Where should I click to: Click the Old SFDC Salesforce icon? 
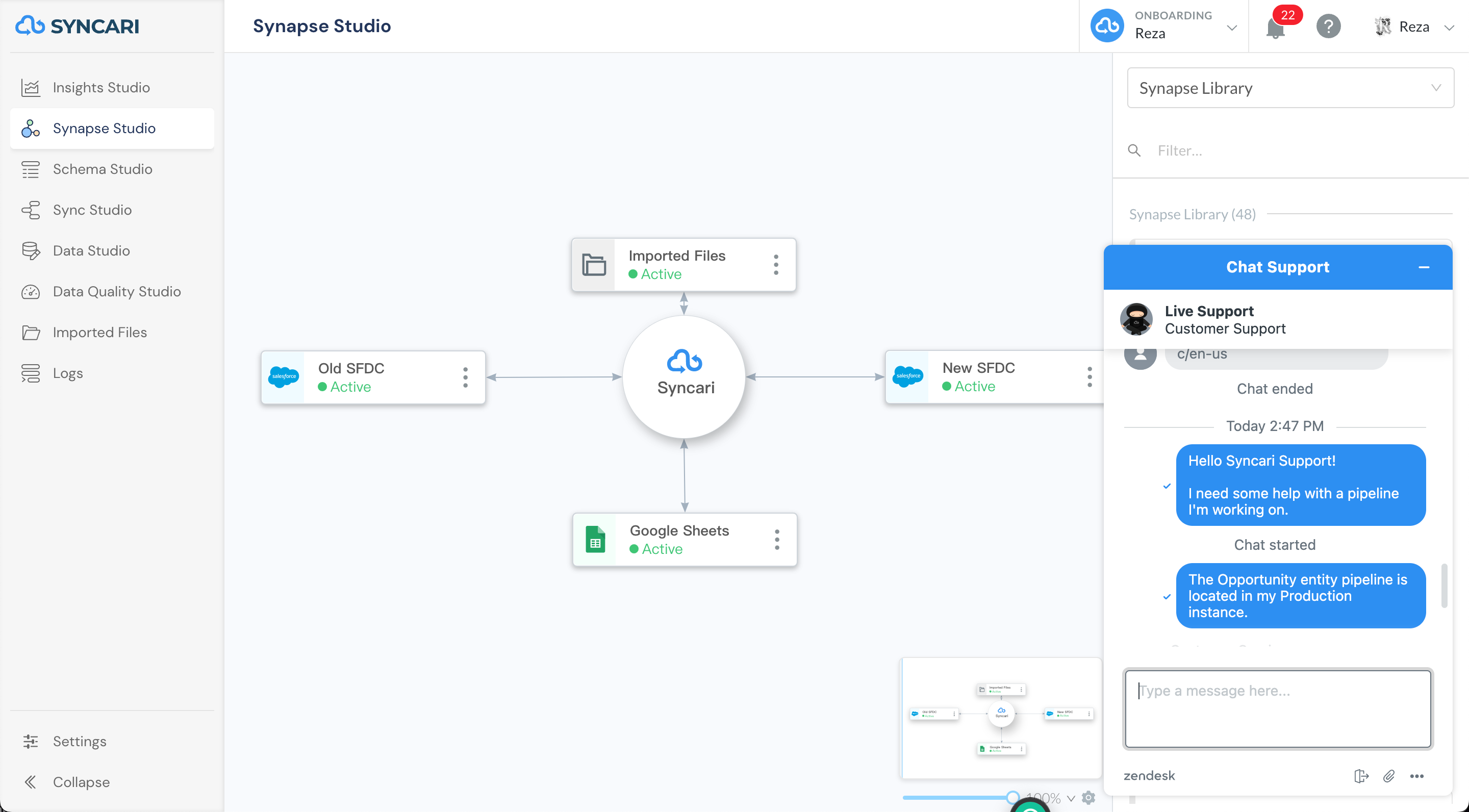tap(284, 377)
